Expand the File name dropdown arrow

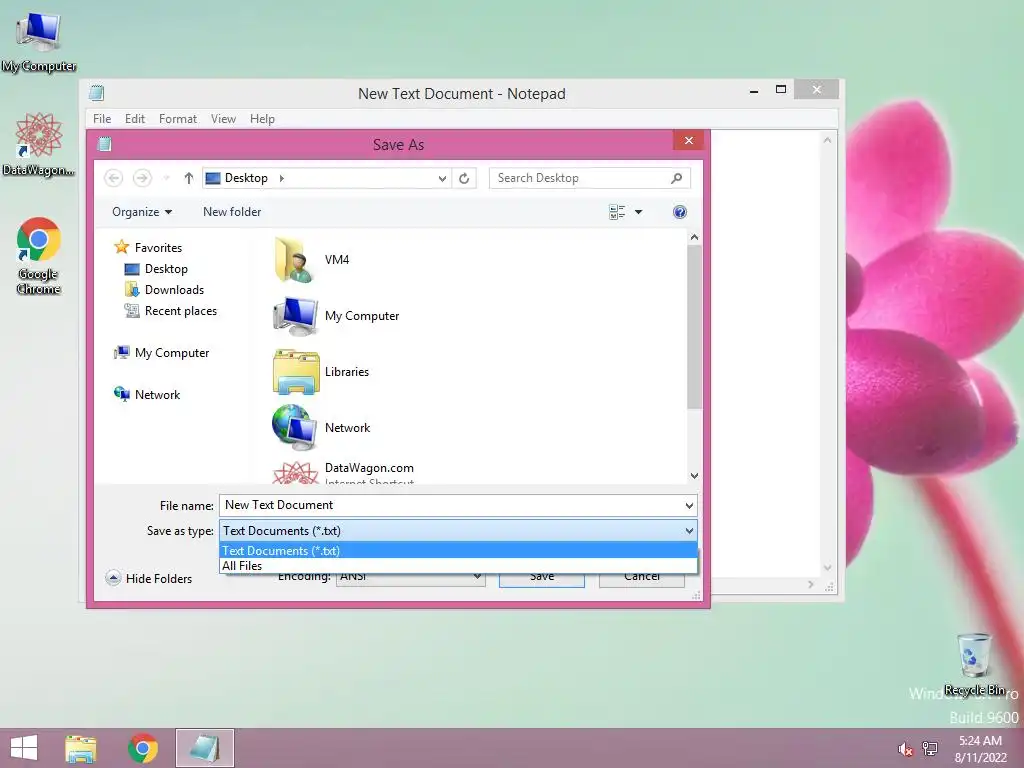689,505
